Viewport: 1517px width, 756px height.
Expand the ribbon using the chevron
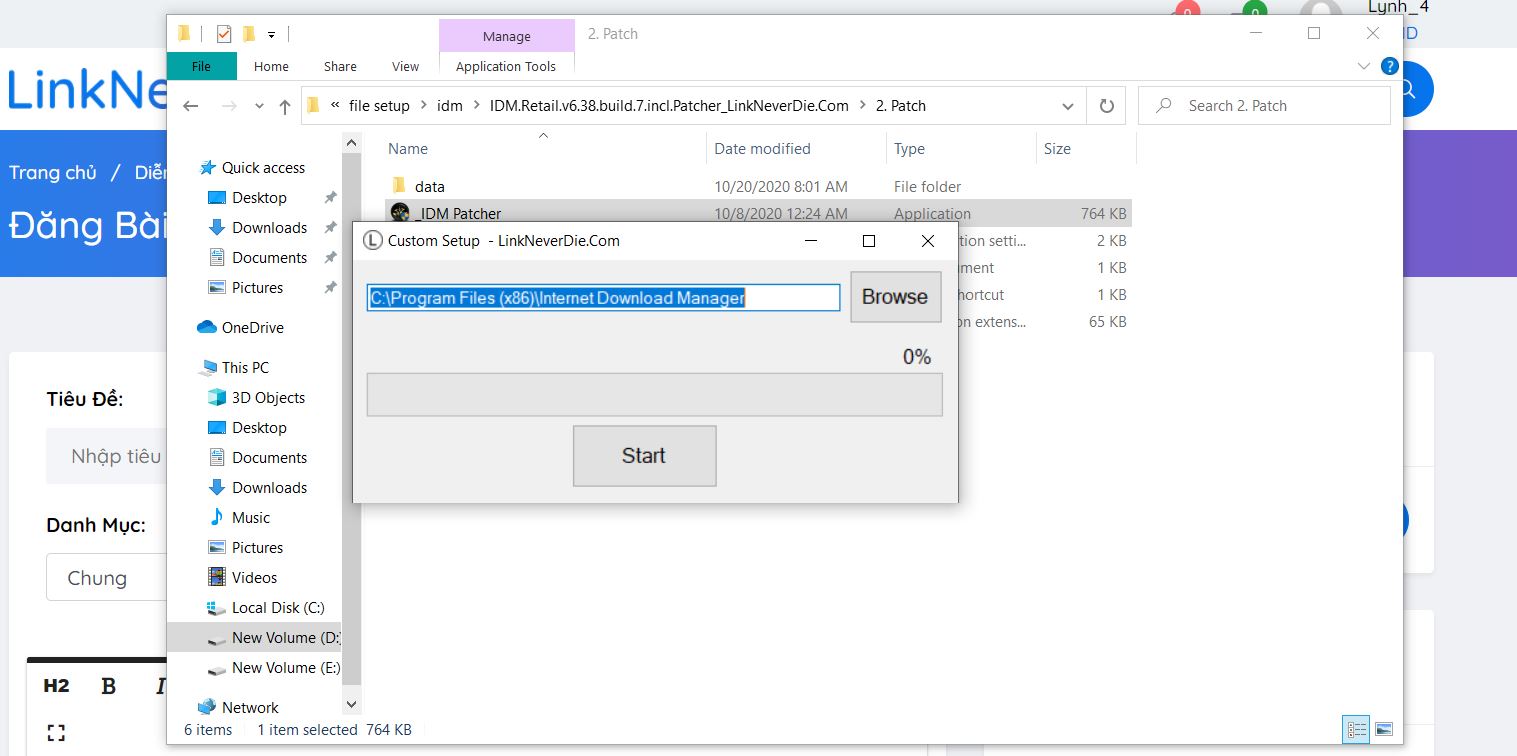[x=1364, y=66]
